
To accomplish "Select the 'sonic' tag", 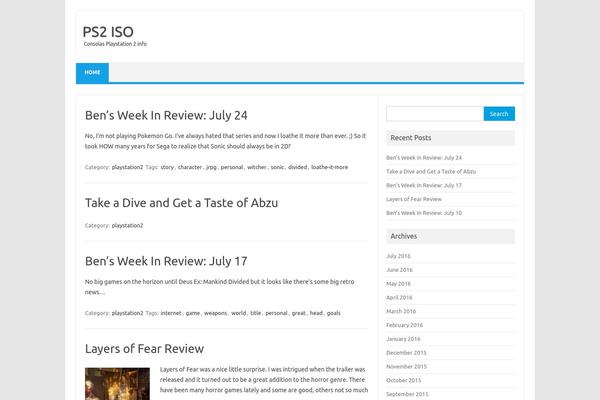I will [277, 167].
